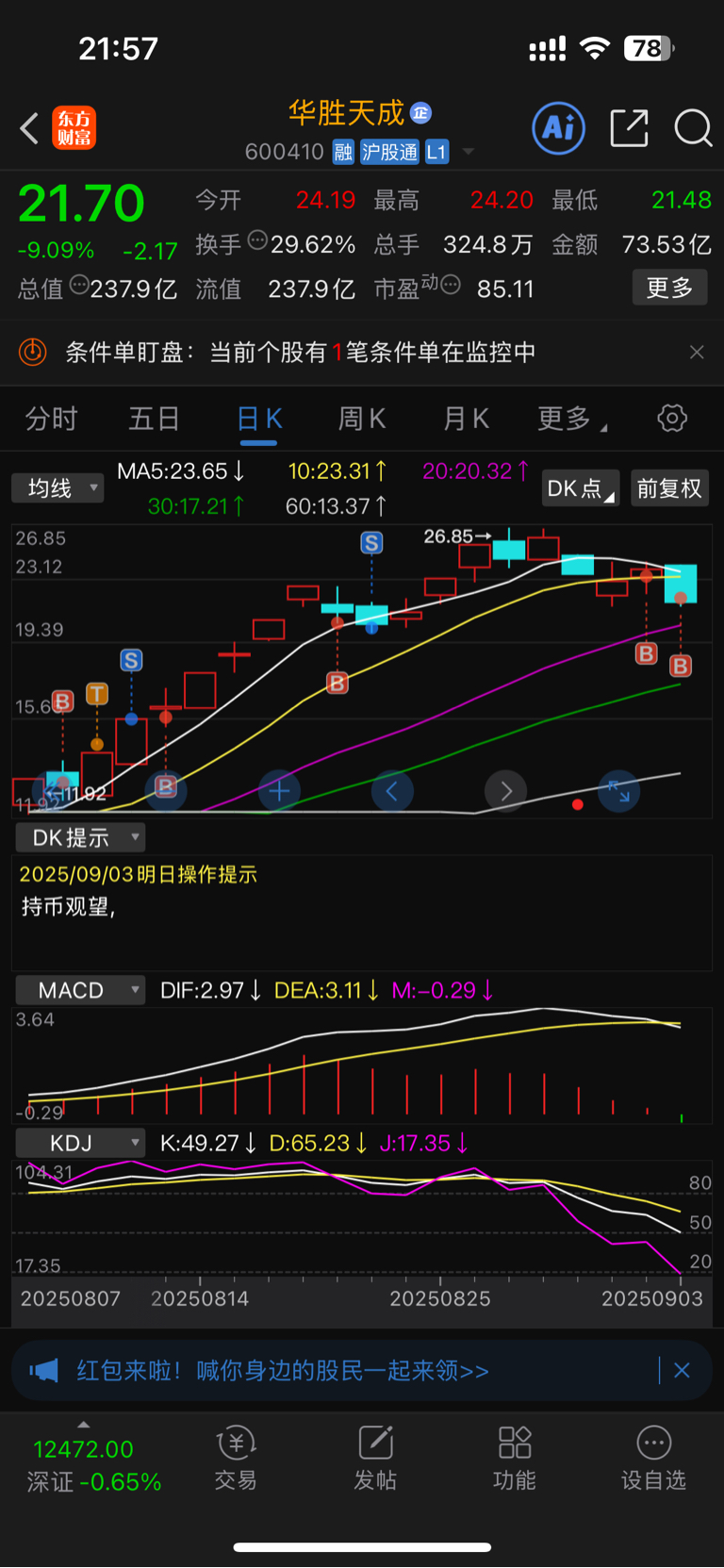Open the 交易 trade icon
This screenshot has width=724, height=1568.
236,1458
